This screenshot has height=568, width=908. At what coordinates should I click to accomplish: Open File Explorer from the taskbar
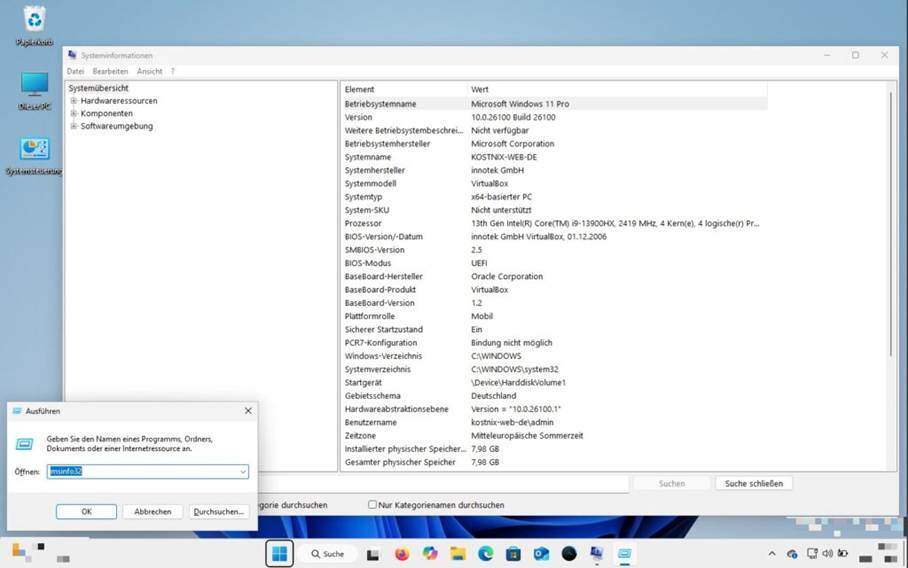click(458, 554)
